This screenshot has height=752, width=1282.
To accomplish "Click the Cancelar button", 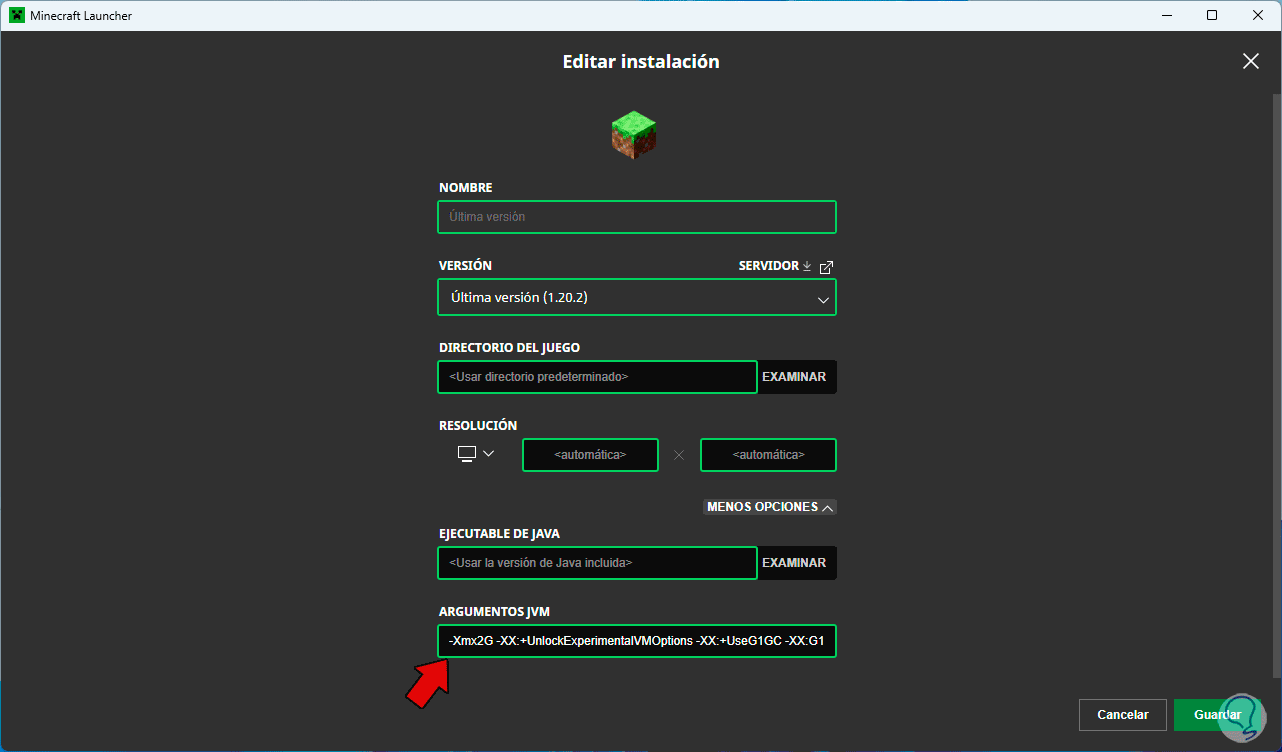I will click(1123, 715).
